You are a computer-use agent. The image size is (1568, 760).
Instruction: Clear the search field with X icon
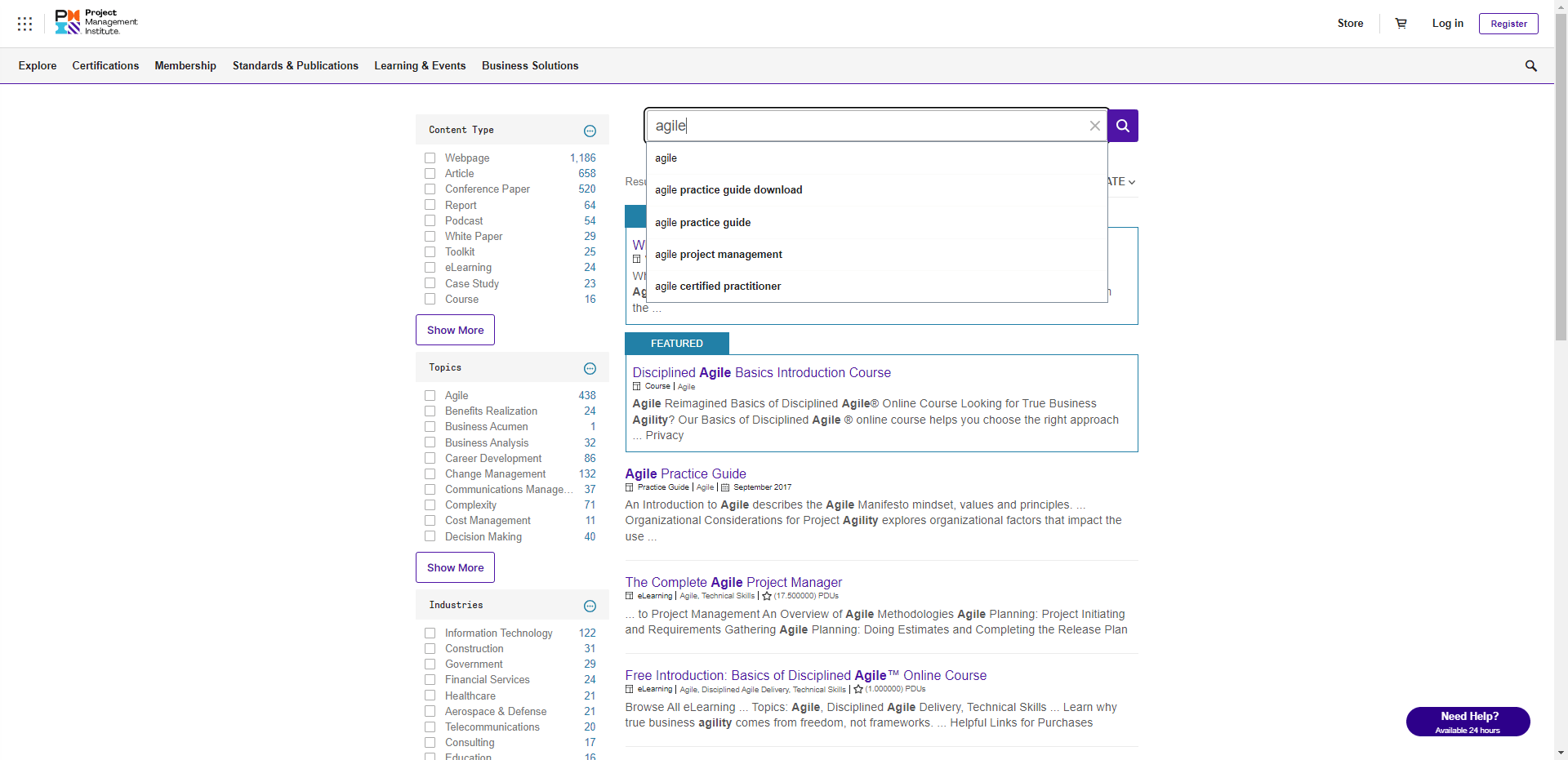tap(1094, 126)
